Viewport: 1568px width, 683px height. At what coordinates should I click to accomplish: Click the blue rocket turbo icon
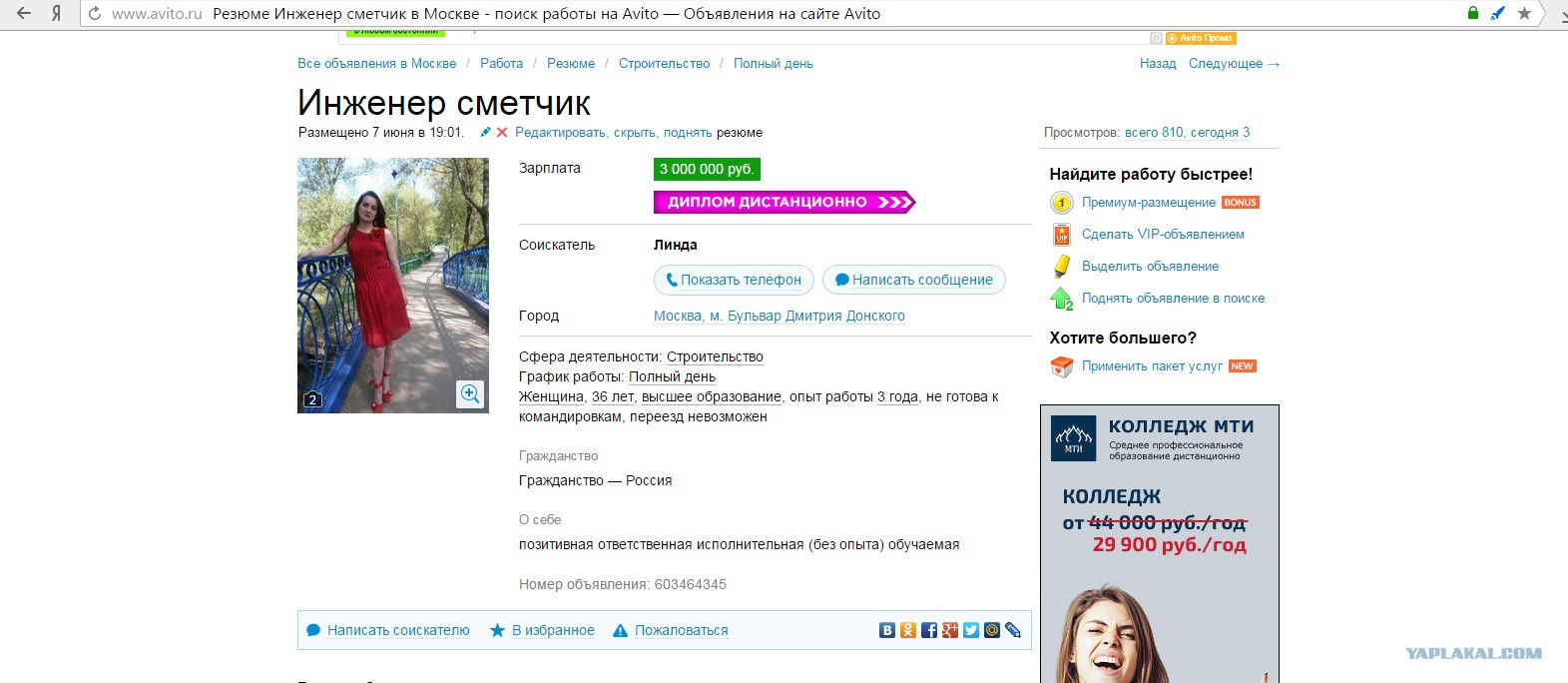pos(1498,13)
